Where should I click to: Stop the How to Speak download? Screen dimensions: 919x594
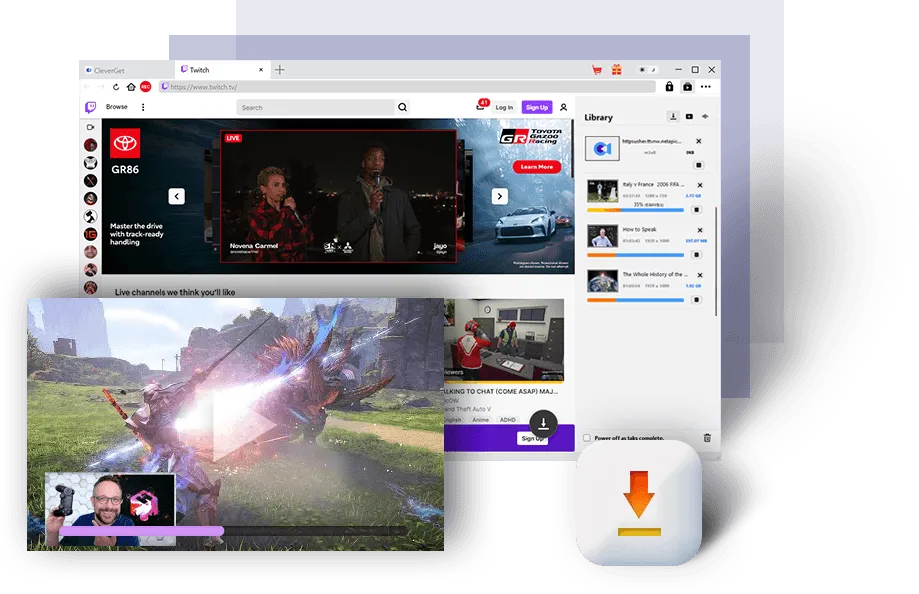tap(696, 255)
